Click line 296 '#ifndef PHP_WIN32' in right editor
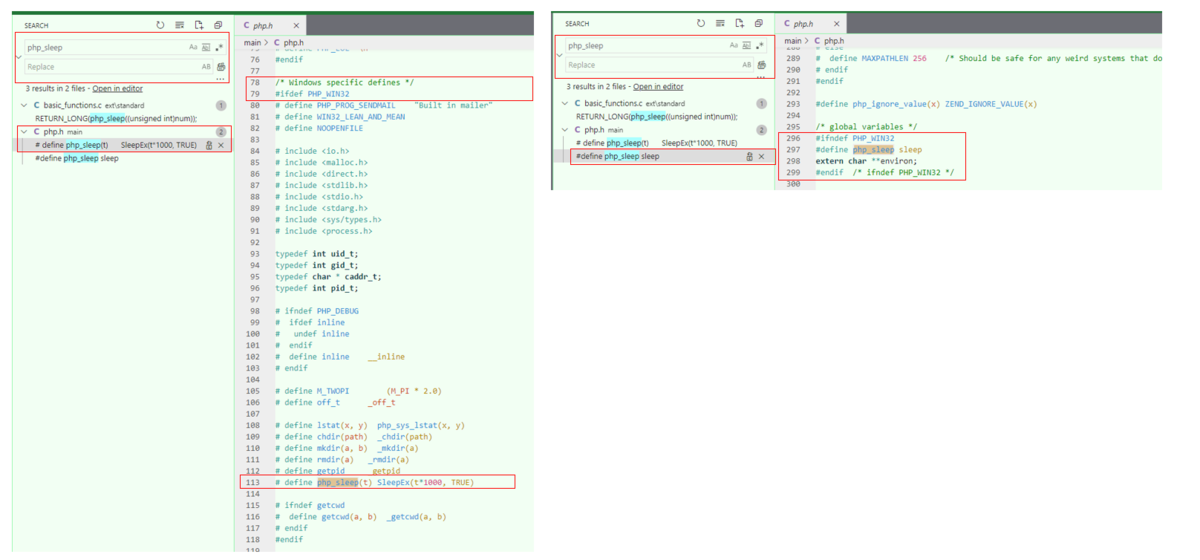 click(x=855, y=138)
